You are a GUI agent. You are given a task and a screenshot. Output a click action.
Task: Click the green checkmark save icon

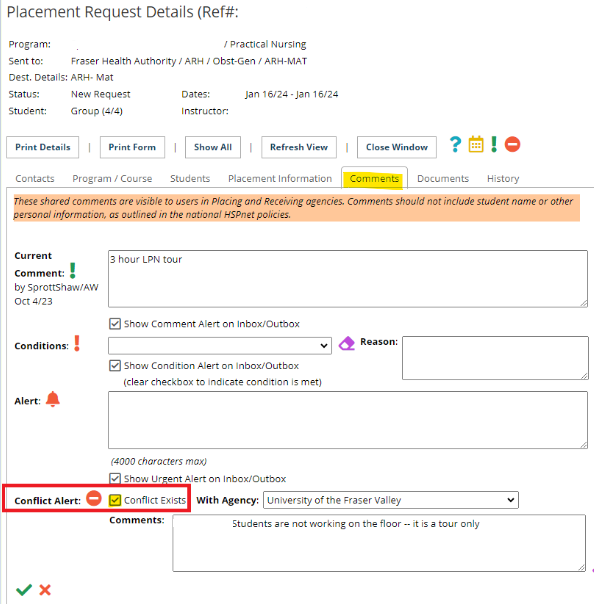point(24,590)
